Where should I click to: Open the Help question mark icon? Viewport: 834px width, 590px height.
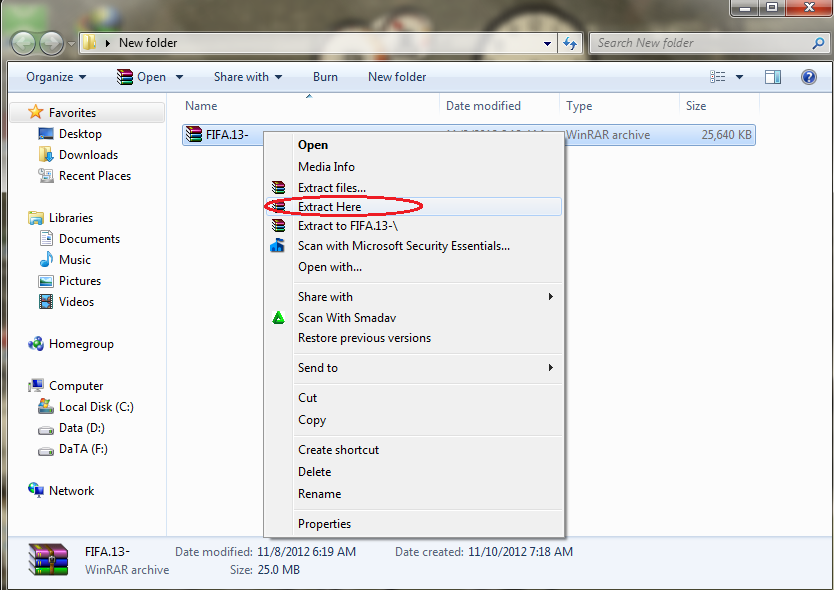point(808,77)
